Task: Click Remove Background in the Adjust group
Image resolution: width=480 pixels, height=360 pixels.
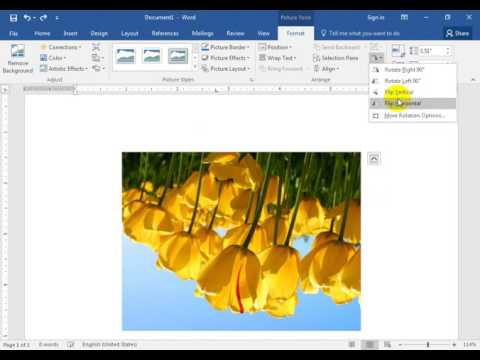Action: 17,58
